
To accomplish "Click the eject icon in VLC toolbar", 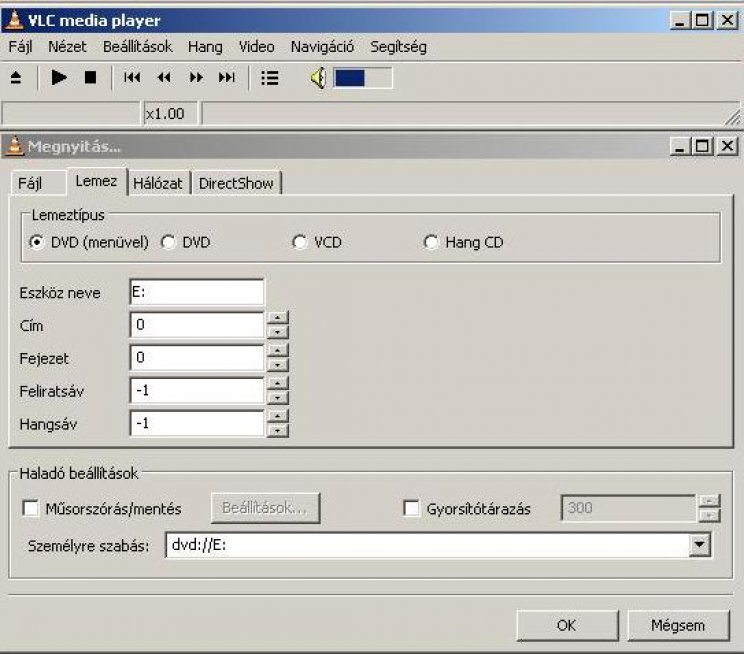I will point(16,77).
